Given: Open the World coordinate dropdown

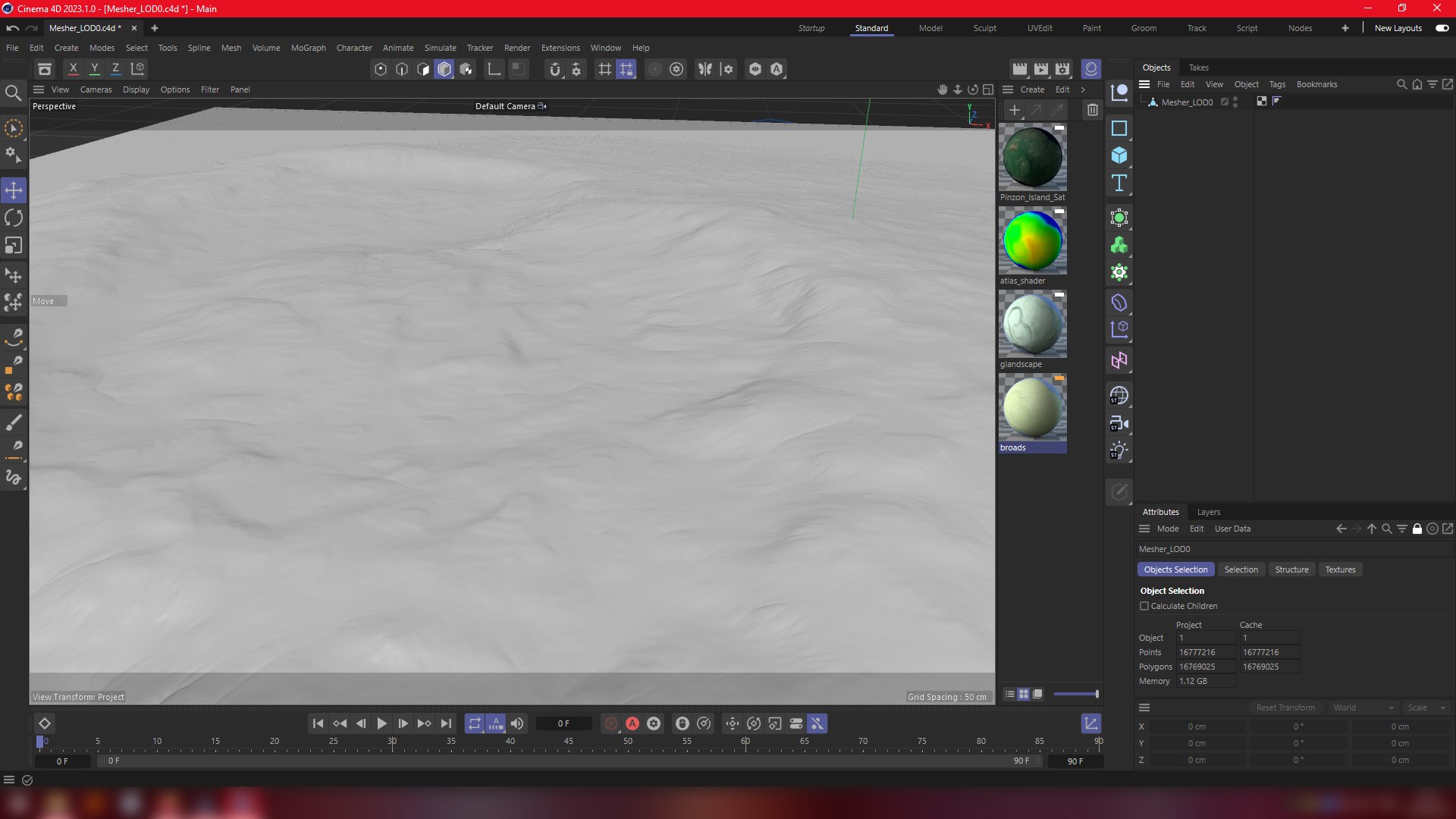Looking at the screenshot, I should click(1363, 708).
